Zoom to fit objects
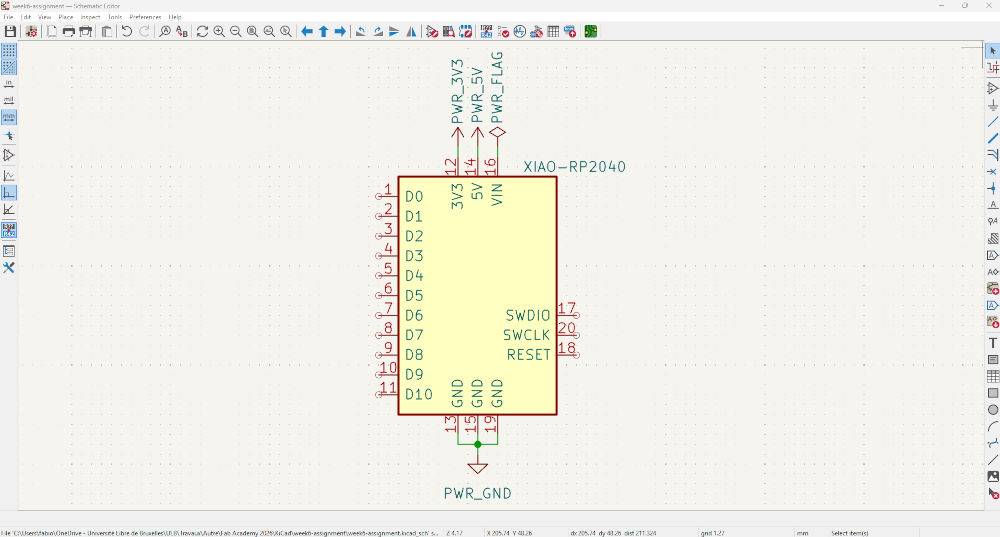The height and width of the screenshot is (537, 1000). (x=269, y=31)
